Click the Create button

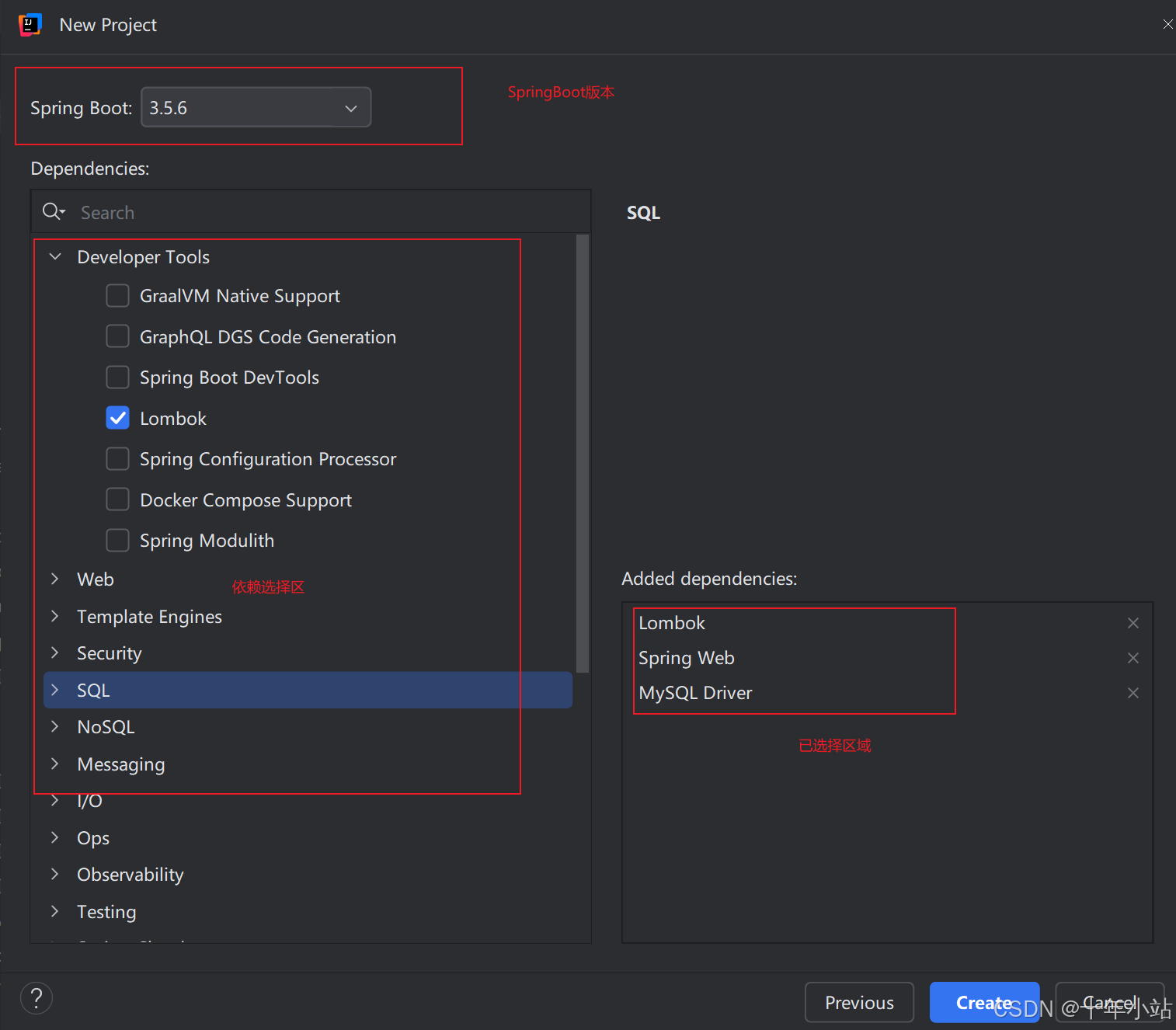tap(984, 1003)
